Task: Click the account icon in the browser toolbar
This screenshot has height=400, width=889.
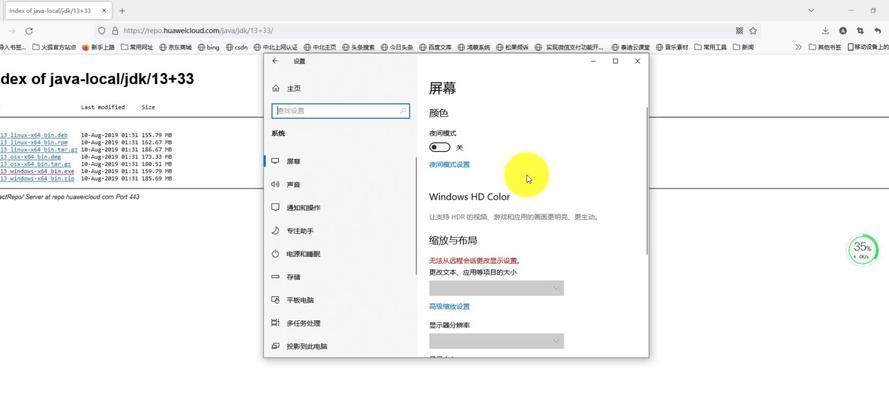Action: tap(843, 31)
